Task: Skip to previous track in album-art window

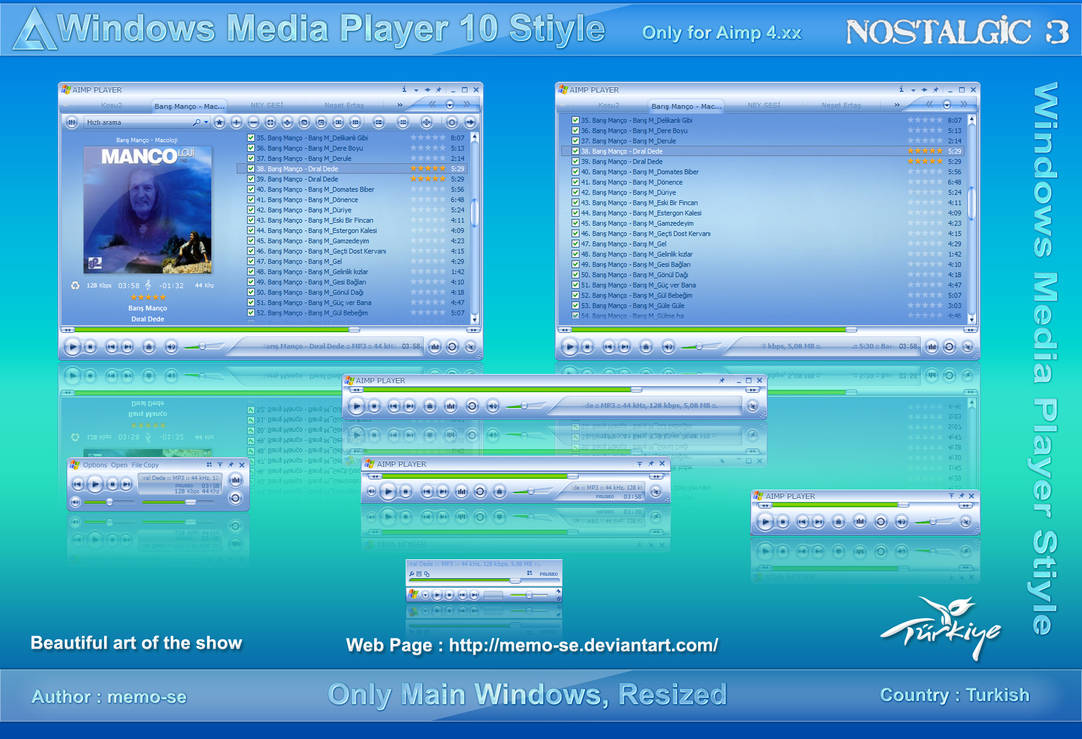Action: pyautogui.click(x=111, y=347)
